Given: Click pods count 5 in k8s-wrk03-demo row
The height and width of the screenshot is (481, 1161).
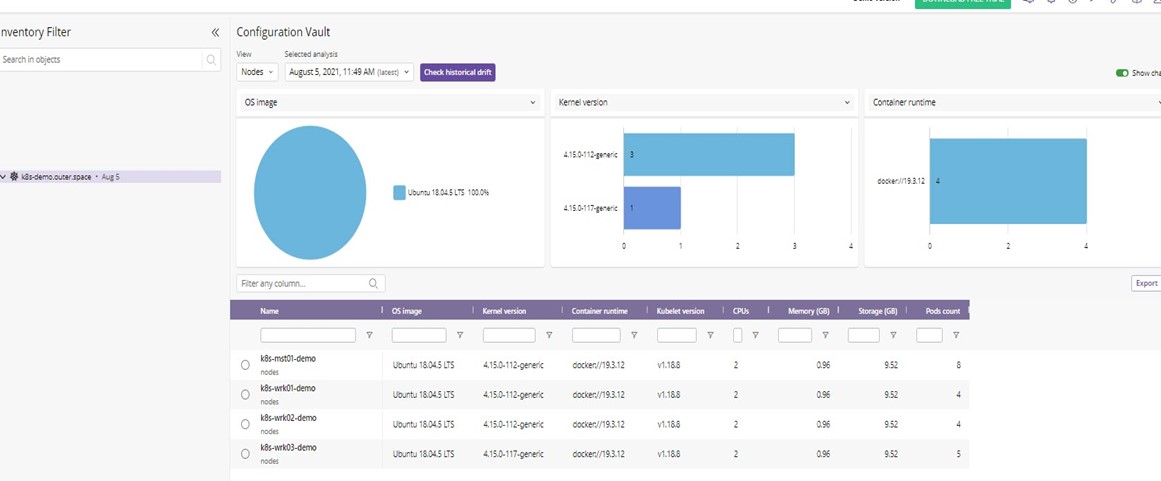Looking at the screenshot, I should click(x=958, y=454).
